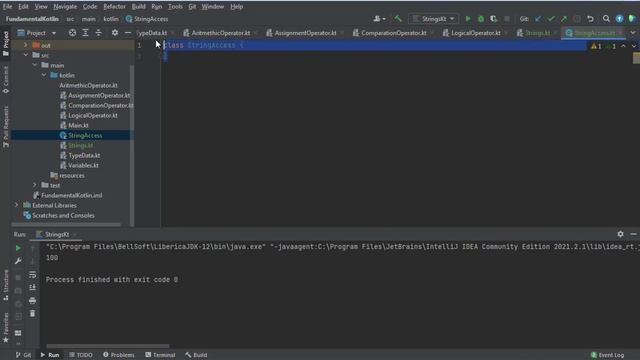Switch to the LogicalOperator.kt tab
The width and height of the screenshot is (640, 360).
[476, 33]
